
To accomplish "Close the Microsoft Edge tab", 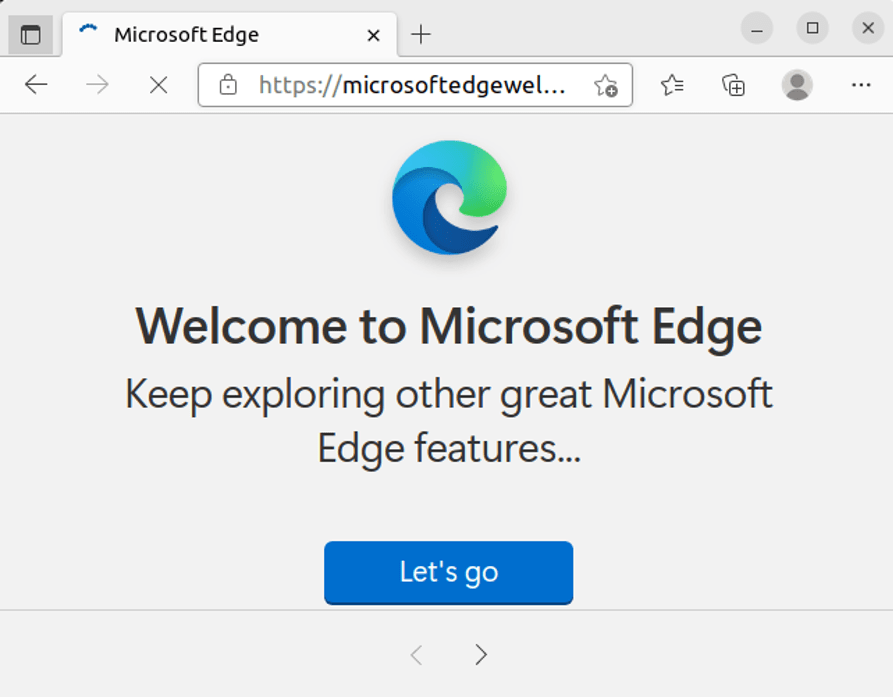I will (x=373, y=34).
